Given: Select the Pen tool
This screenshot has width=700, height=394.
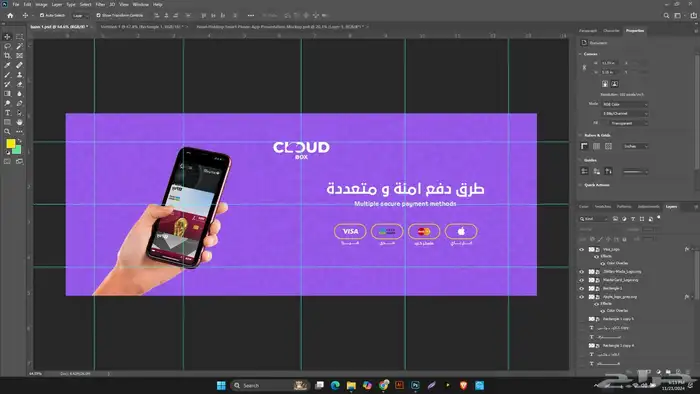Looking at the screenshot, I should pyautogui.click(x=19, y=103).
